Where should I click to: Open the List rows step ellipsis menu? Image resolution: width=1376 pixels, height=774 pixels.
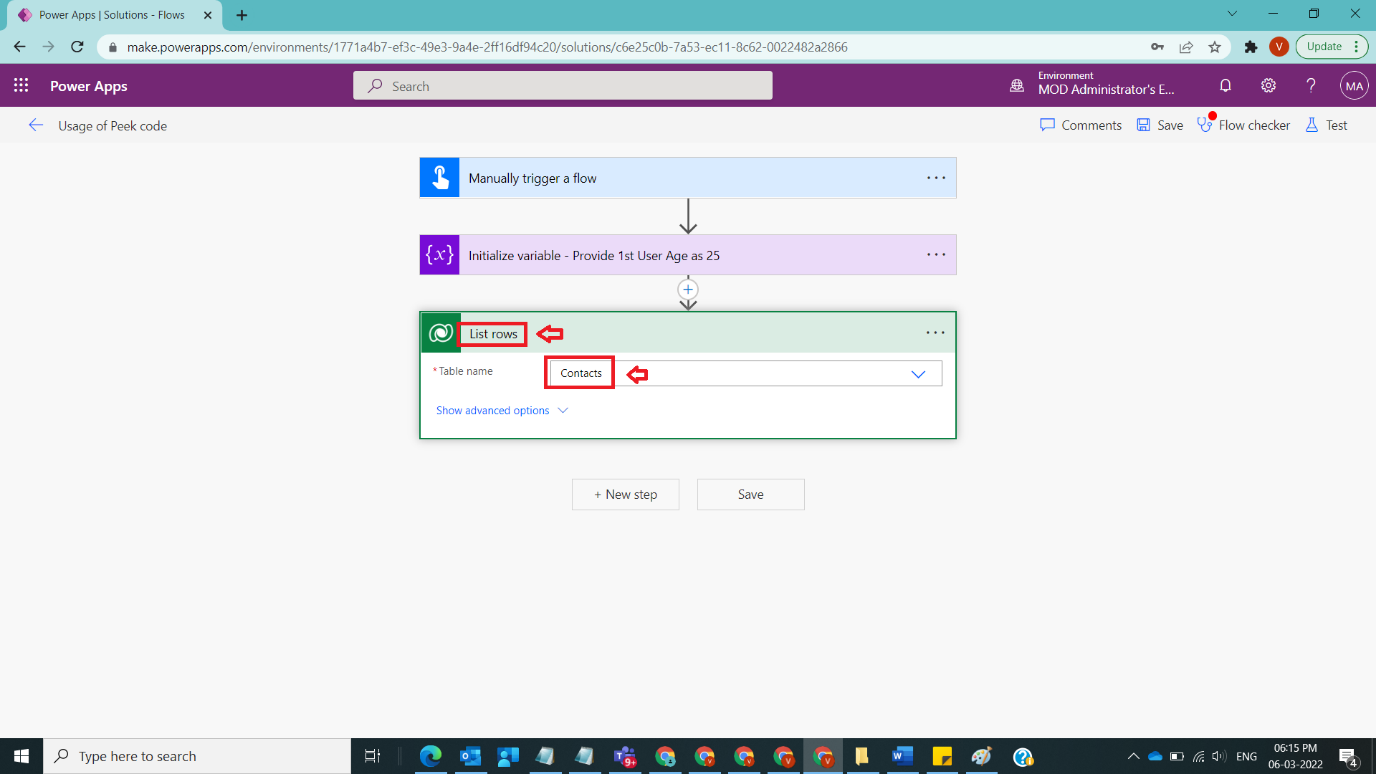pyautogui.click(x=936, y=332)
